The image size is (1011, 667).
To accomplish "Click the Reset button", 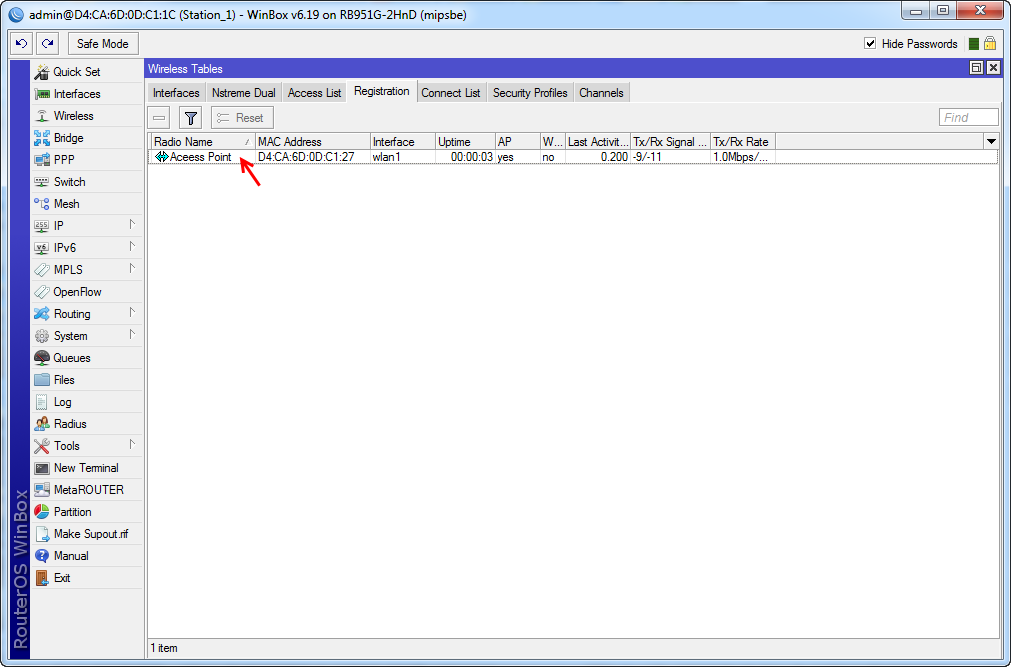I will coord(242,118).
